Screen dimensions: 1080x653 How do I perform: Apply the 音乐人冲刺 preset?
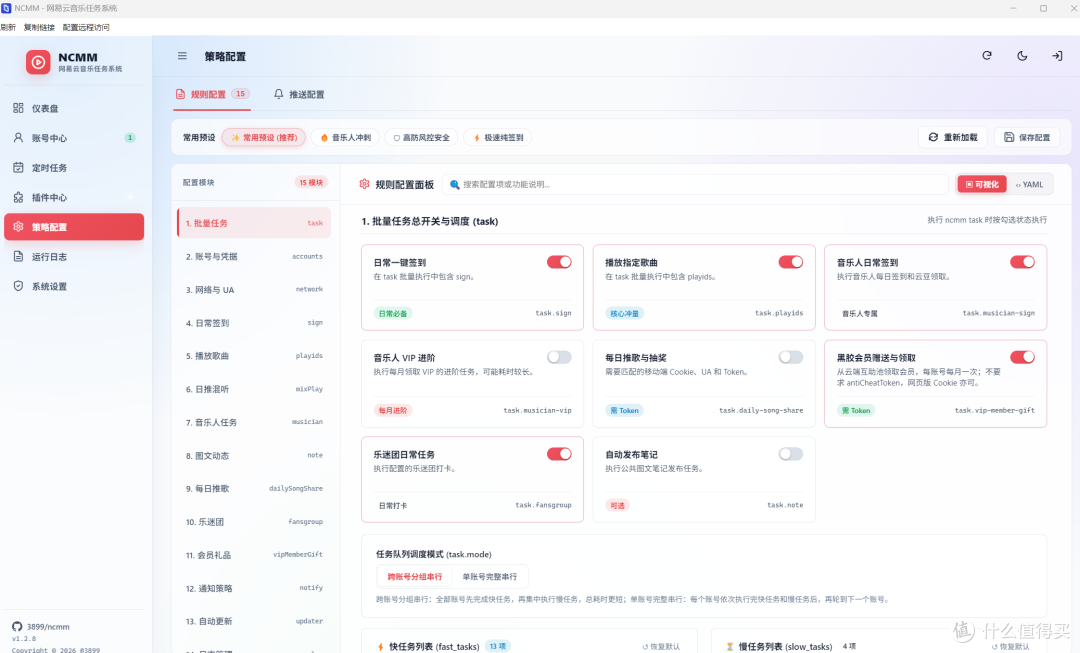346,138
